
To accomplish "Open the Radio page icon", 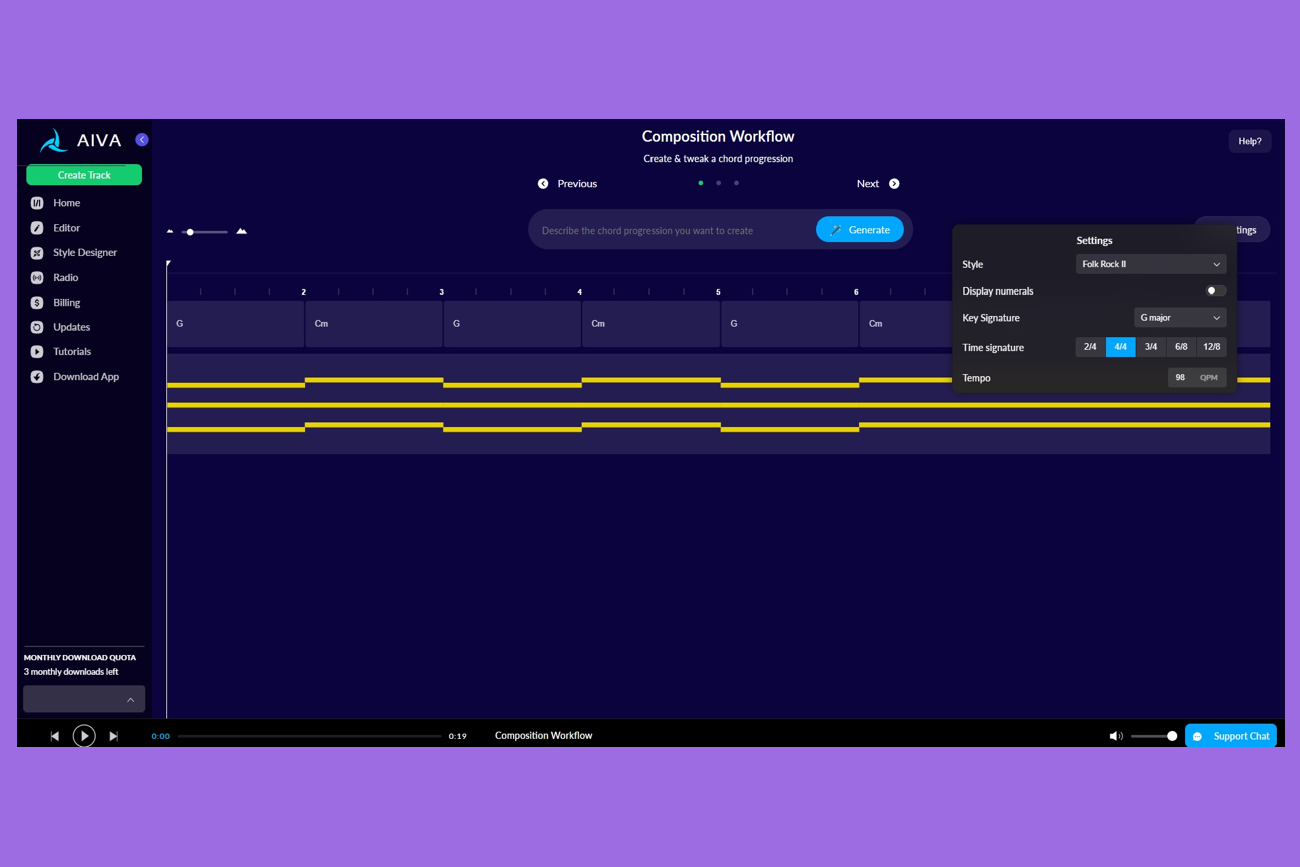I will point(37,278).
